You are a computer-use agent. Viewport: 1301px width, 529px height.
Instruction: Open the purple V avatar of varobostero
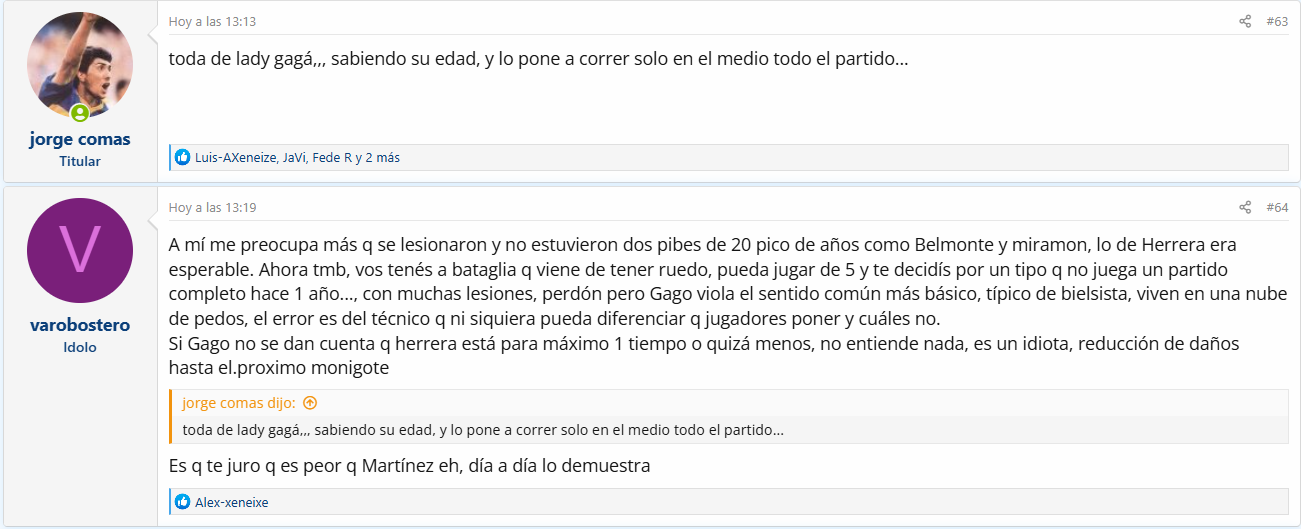point(80,251)
